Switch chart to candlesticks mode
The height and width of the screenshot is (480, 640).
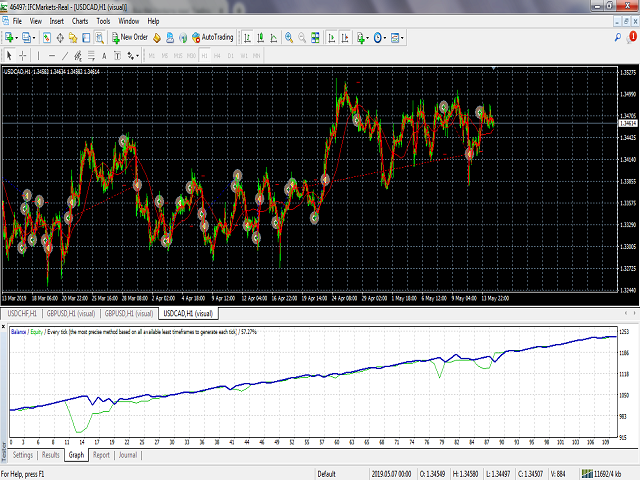[260, 38]
